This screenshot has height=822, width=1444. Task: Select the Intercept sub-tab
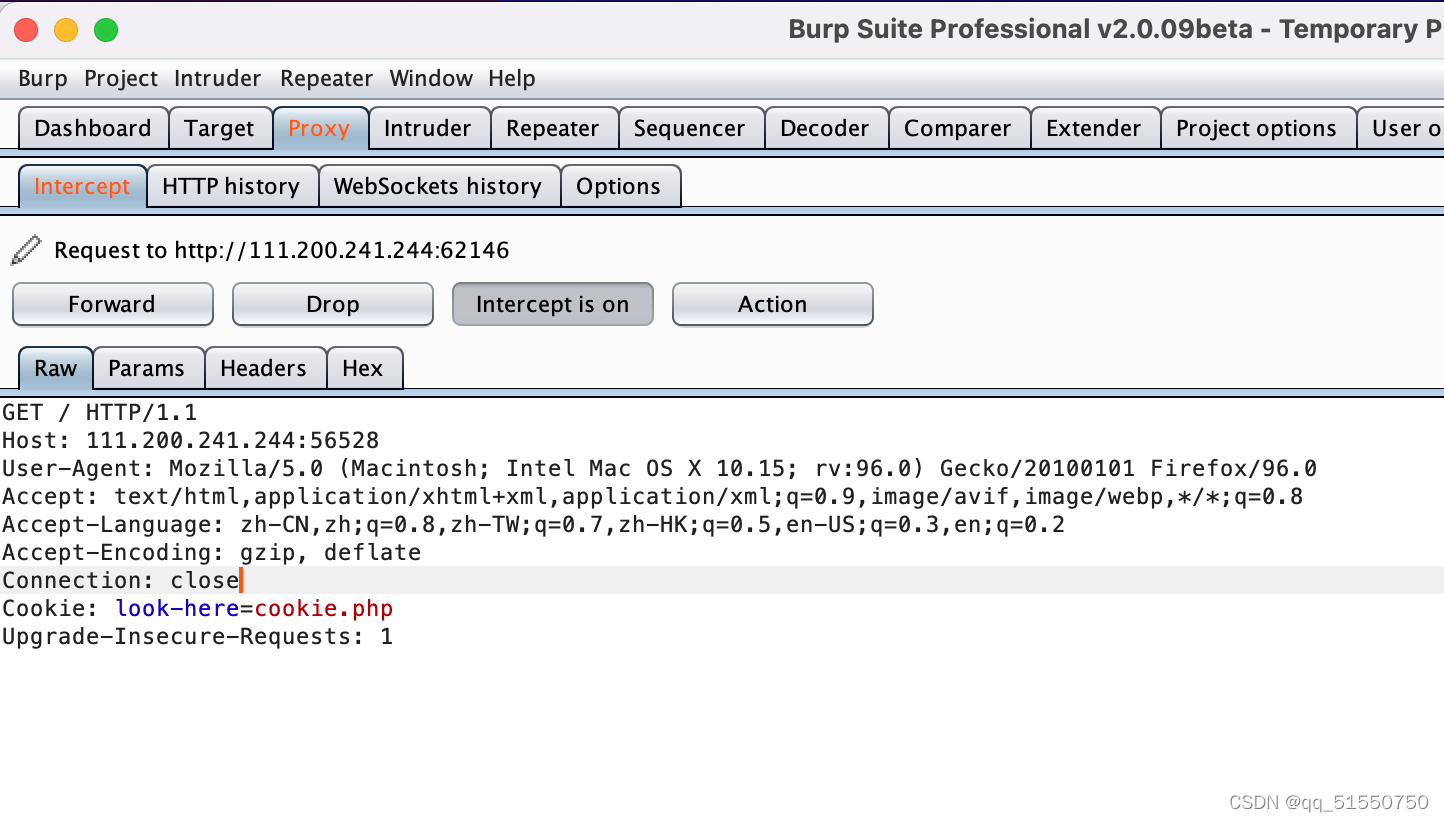point(82,187)
